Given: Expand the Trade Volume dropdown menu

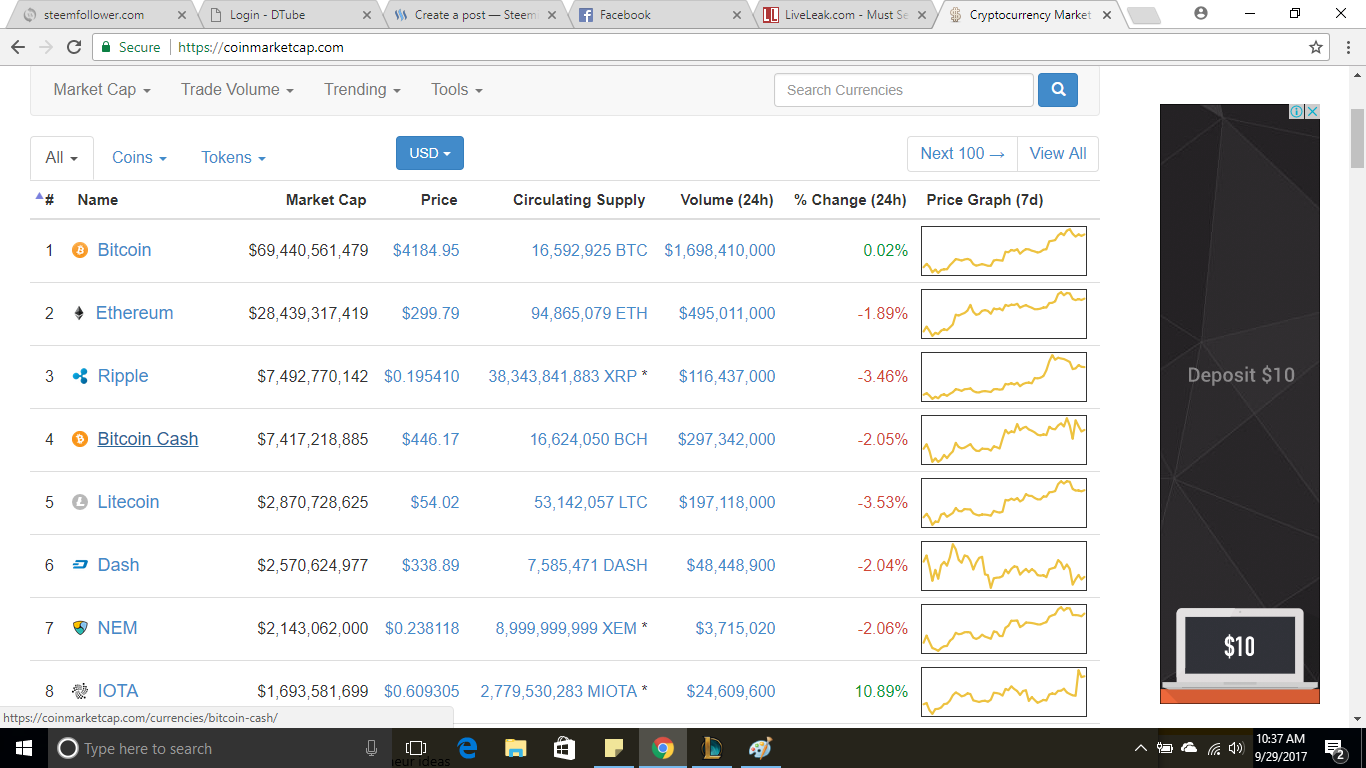Looking at the screenshot, I should click(237, 90).
